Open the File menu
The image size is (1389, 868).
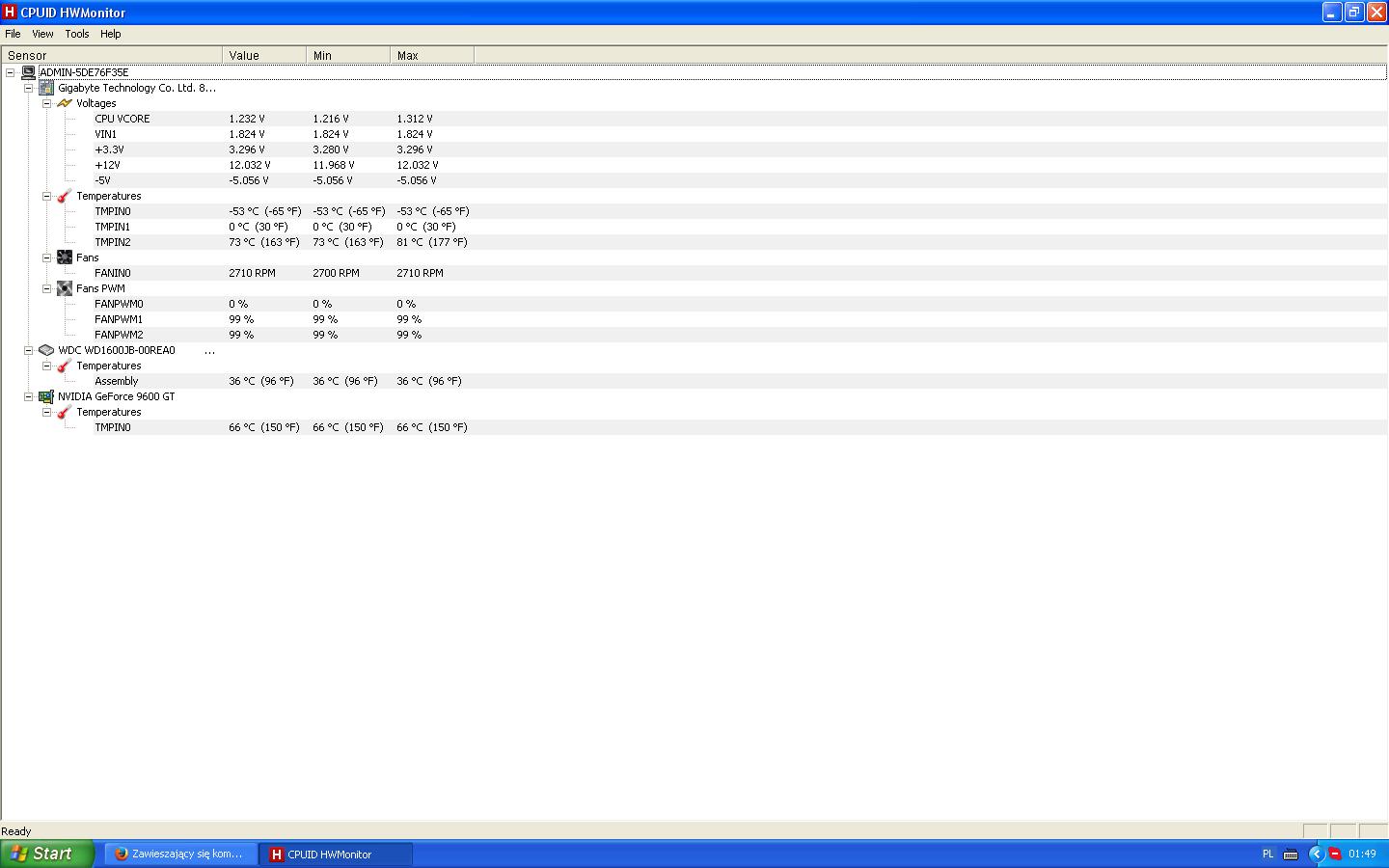click(13, 34)
